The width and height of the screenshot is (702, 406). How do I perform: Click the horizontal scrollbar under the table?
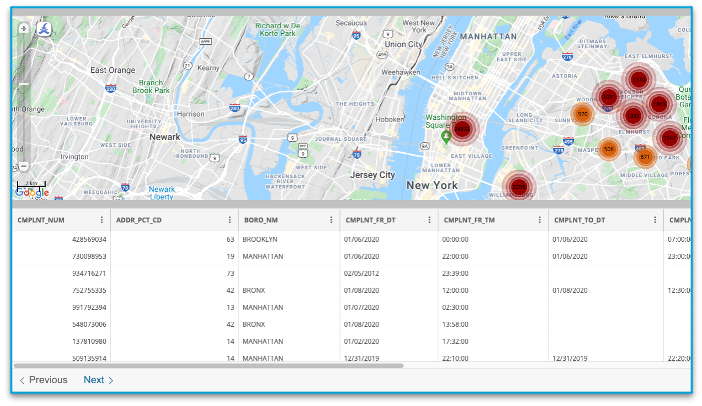209,366
